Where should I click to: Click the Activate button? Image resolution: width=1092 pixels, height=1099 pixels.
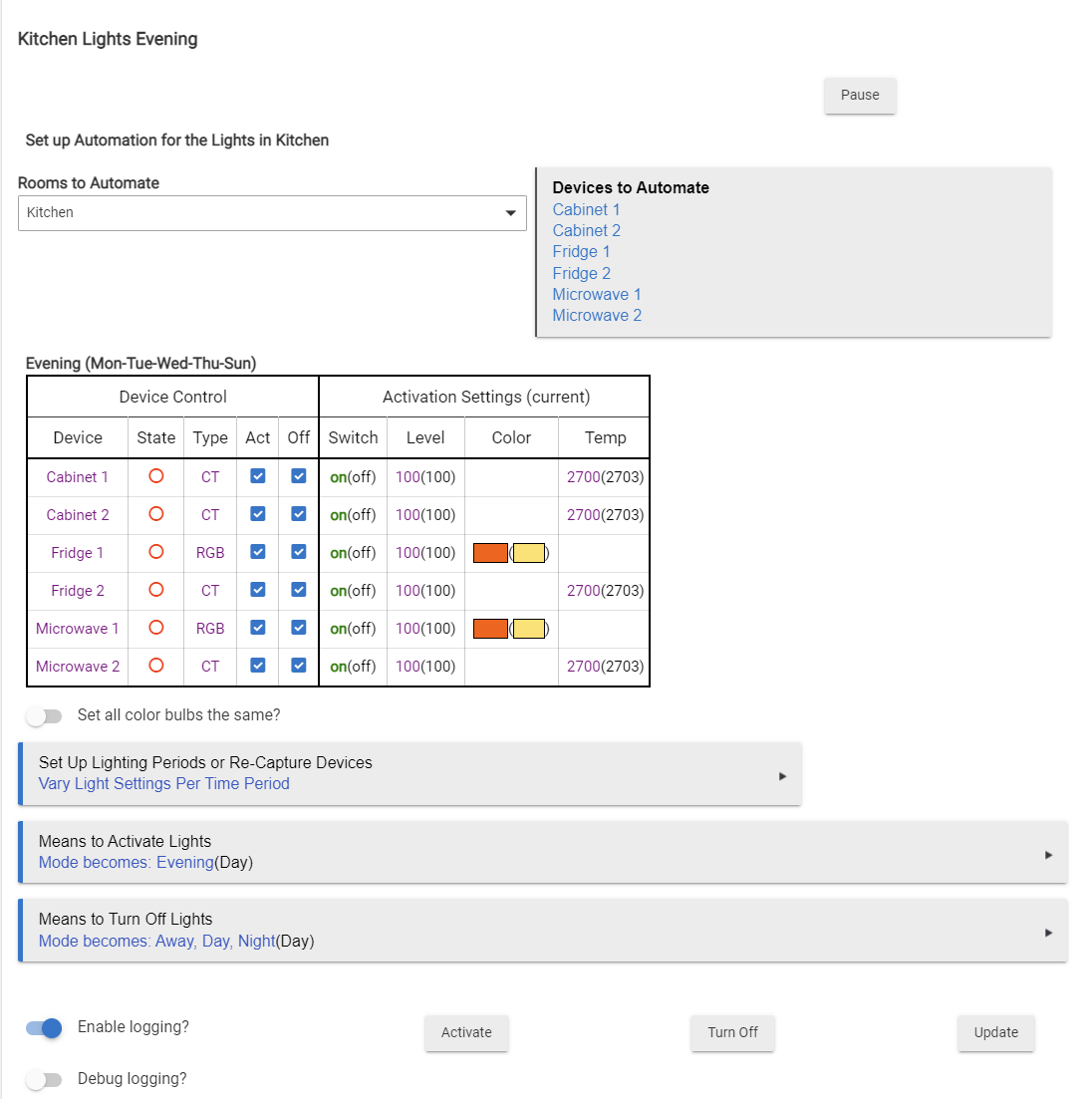[x=466, y=1033]
